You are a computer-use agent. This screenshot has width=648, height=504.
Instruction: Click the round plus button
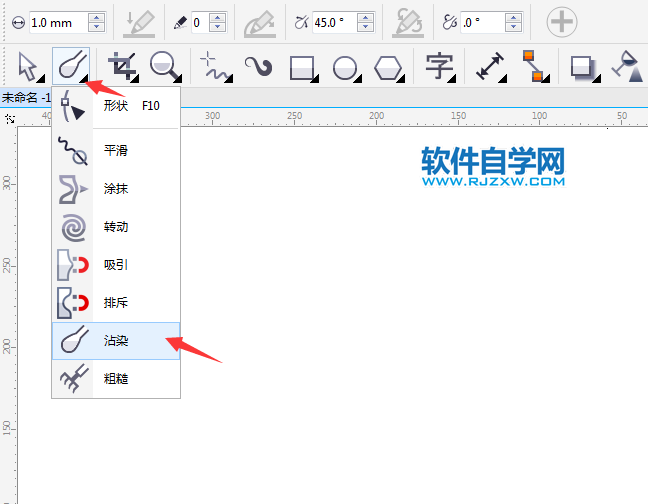pos(562,21)
